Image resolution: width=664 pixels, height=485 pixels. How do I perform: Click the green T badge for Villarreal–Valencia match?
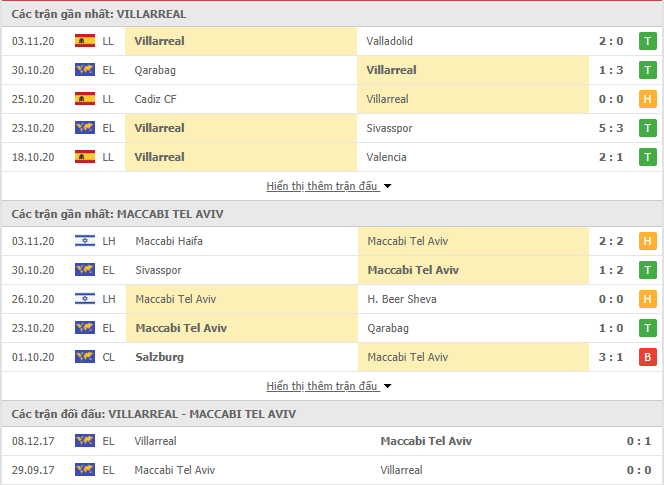coord(647,157)
